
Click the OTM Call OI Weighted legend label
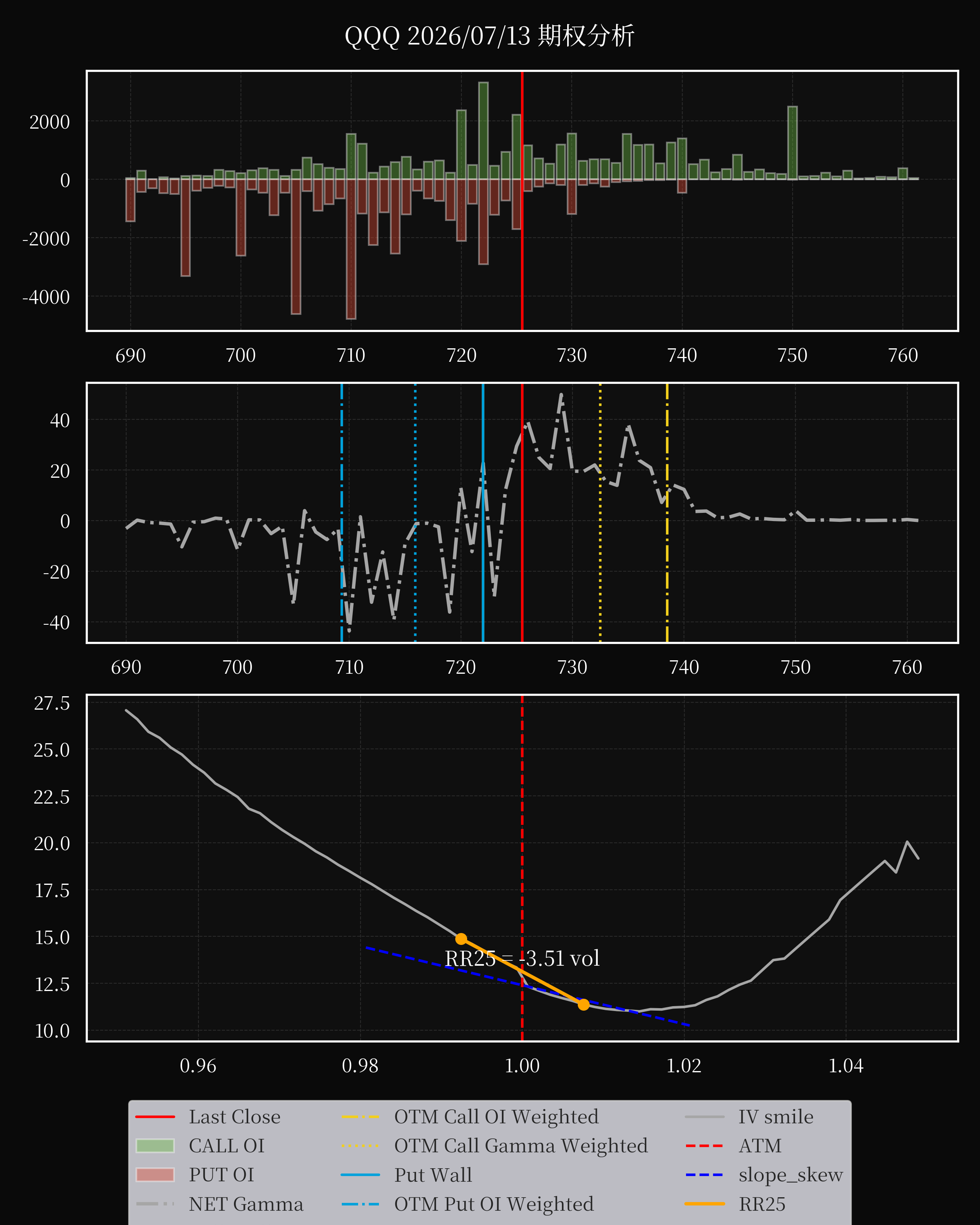(497, 1116)
